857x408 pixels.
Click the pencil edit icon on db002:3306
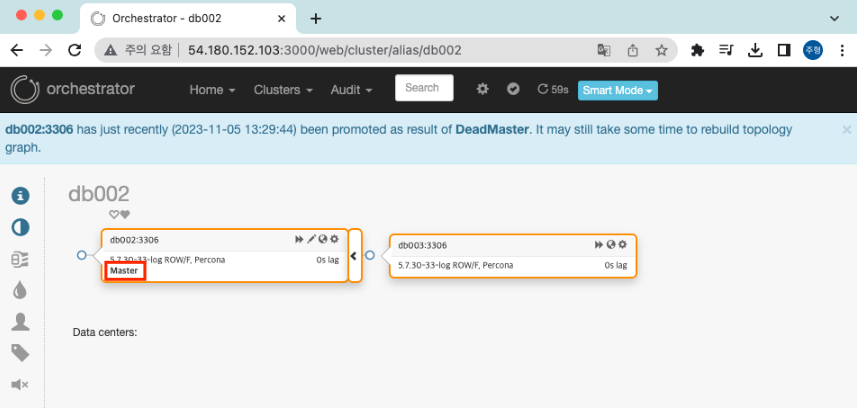(x=311, y=239)
